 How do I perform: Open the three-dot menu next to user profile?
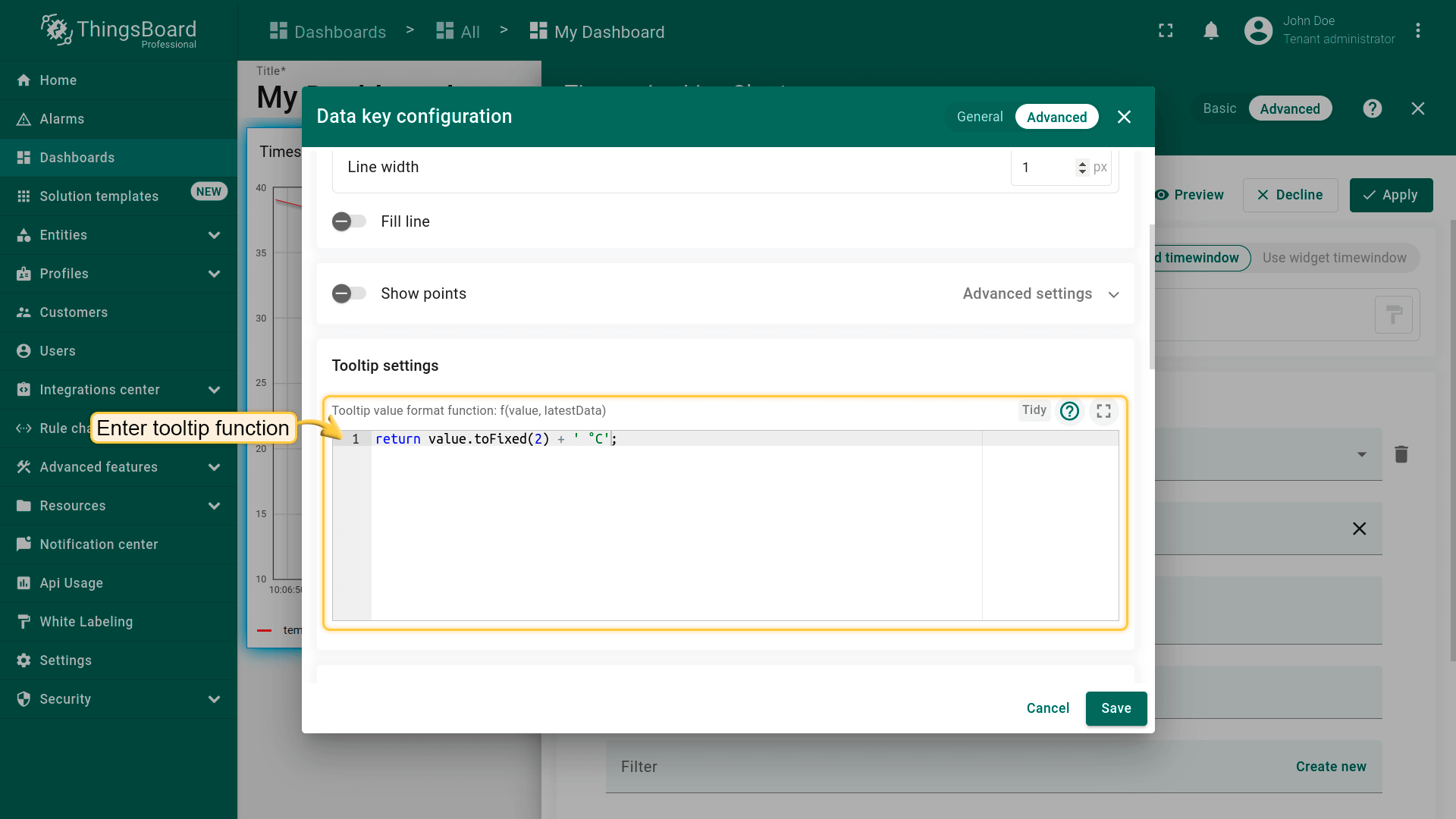tap(1417, 31)
